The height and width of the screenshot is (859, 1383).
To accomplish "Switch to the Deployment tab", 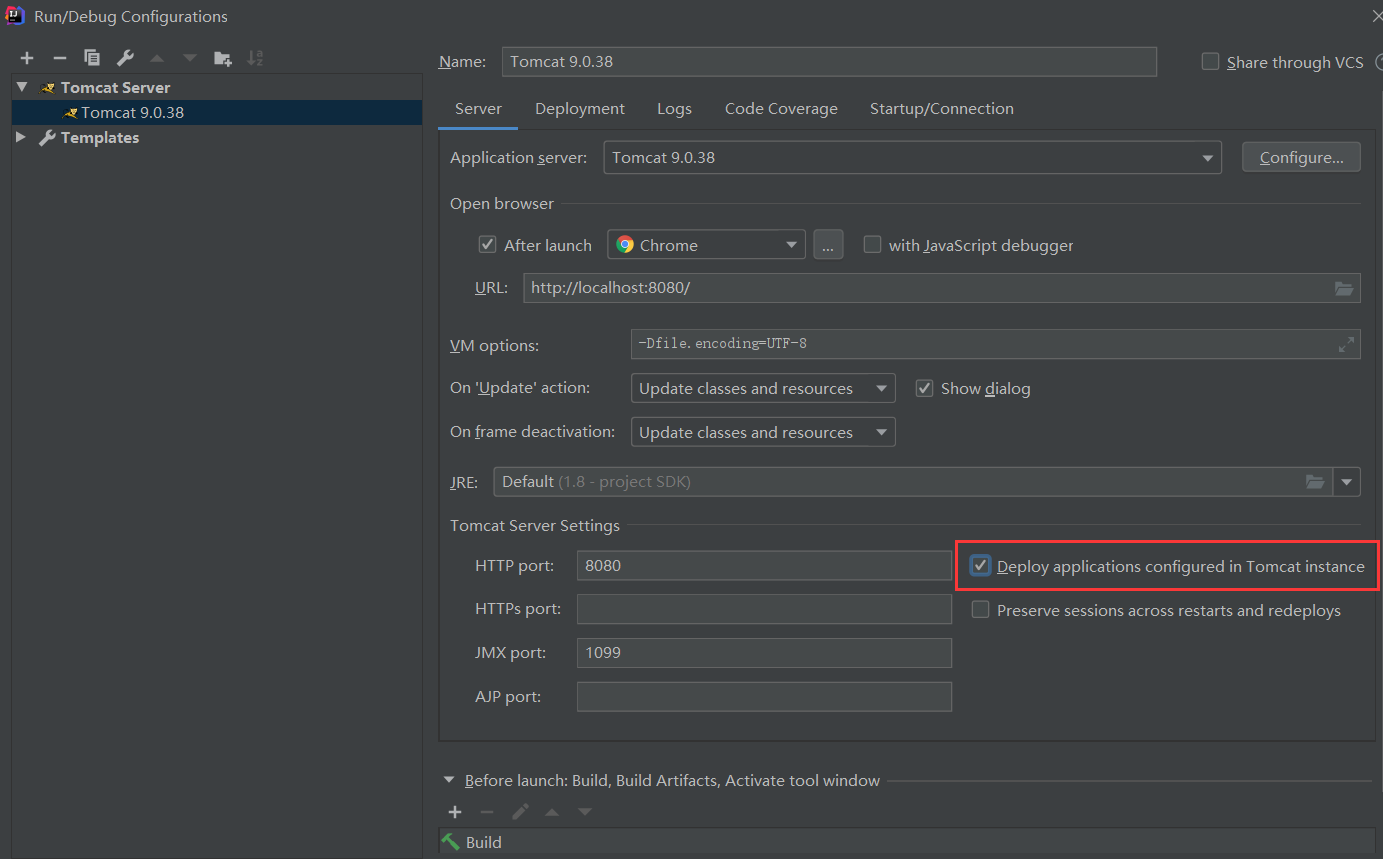I will pyautogui.click(x=580, y=109).
